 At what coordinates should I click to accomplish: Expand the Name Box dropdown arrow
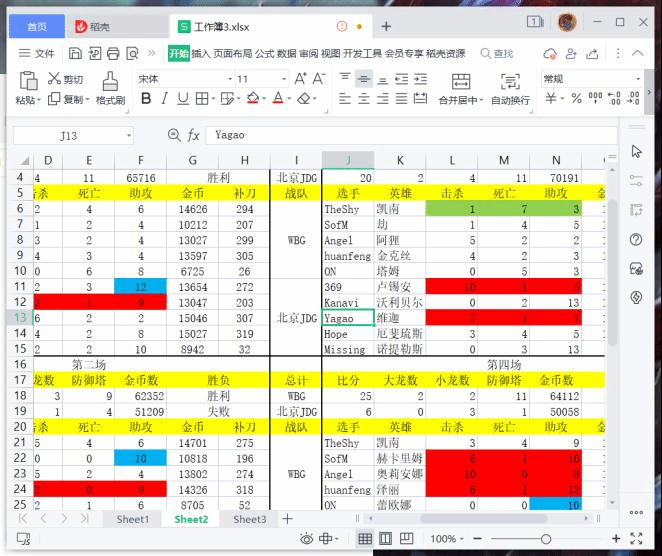tap(129, 136)
